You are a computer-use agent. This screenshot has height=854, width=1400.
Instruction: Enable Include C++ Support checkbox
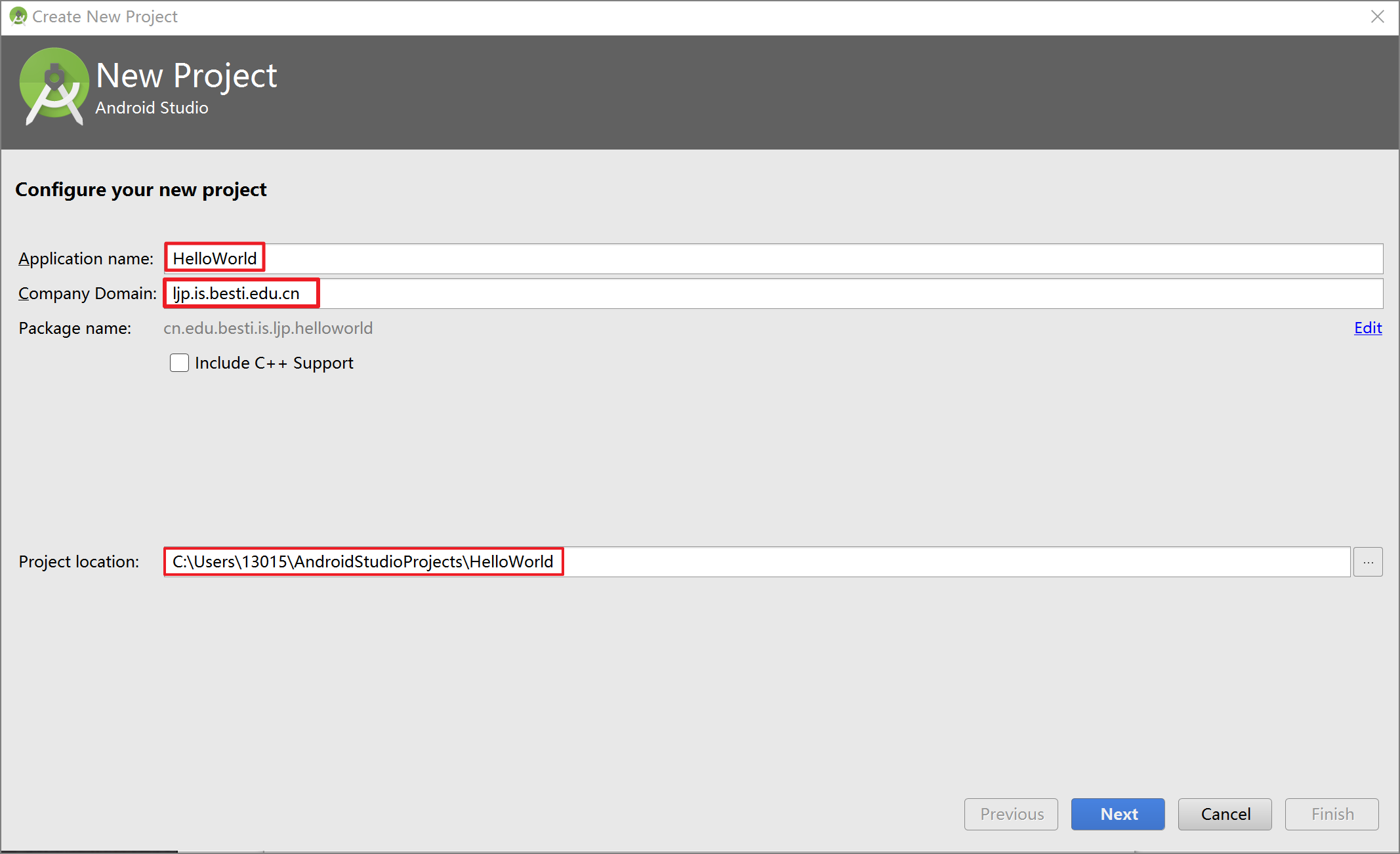coord(179,363)
